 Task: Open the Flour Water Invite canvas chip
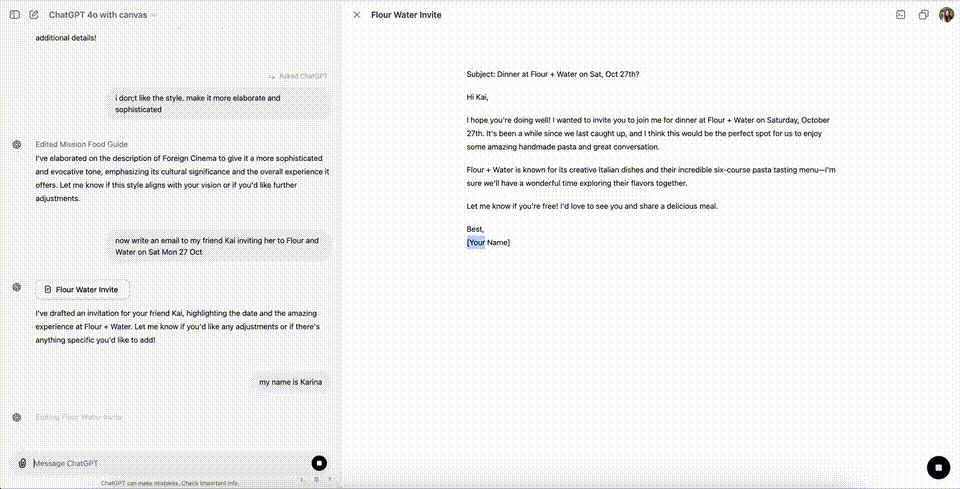click(x=82, y=289)
